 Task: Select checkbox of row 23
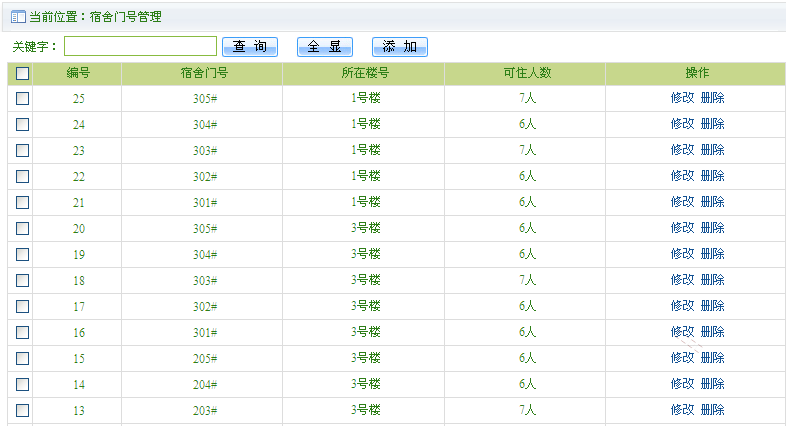pyautogui.click(x=23, y=150)
